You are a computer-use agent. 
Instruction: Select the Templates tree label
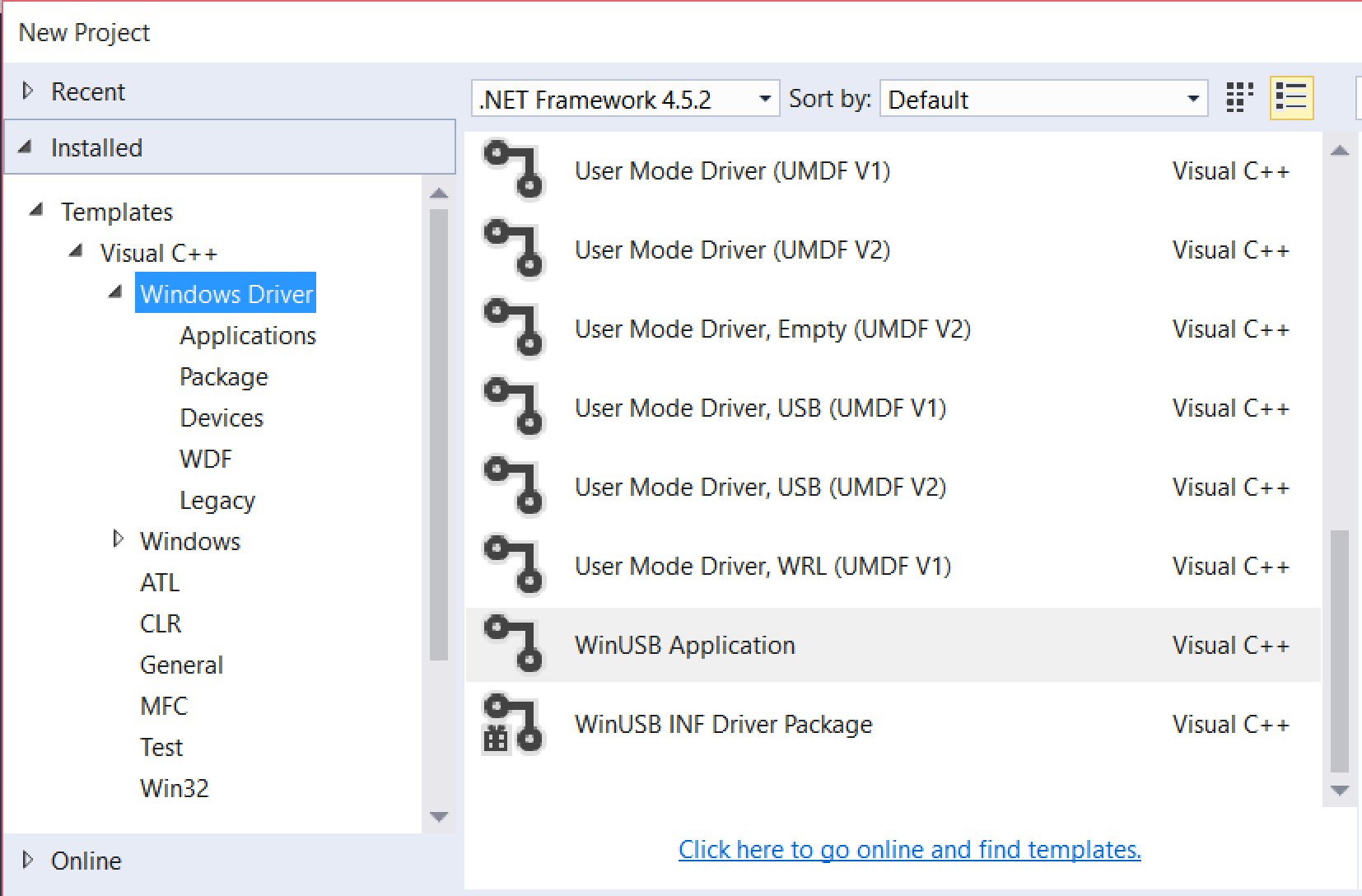(117, 212)
